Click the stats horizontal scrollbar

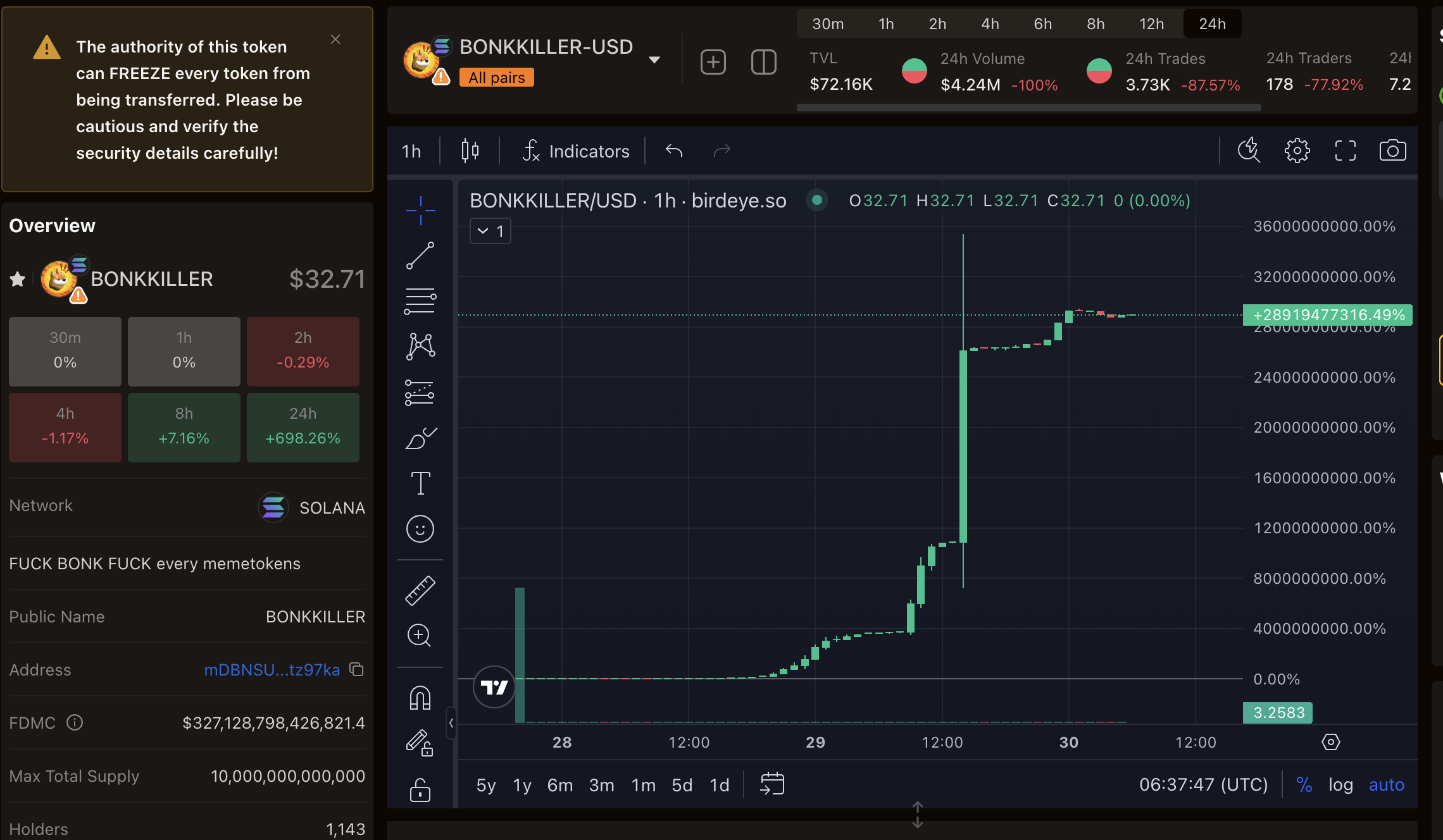click(1028, 108)
